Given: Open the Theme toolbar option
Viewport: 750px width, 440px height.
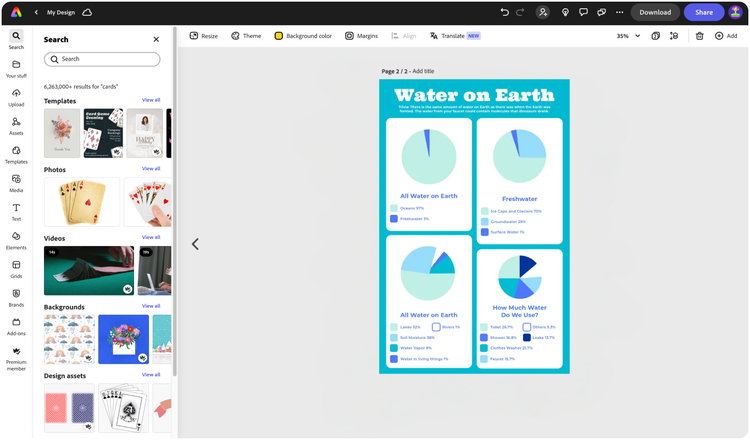Looking at the screenshot, I should tap(246, 36).
